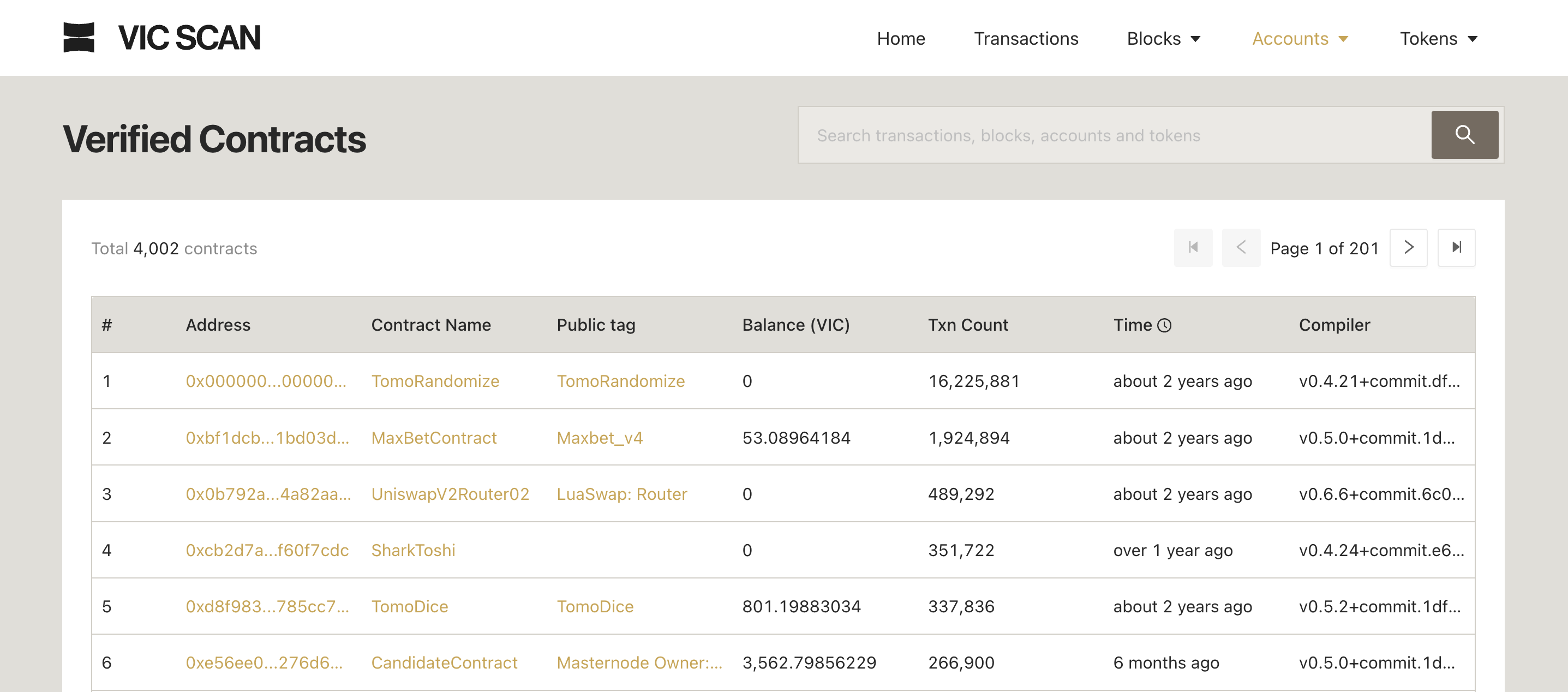Click Masternode Owner public tag link
Viewport: 1568px width, 692px height.
(x=639, y=663)
